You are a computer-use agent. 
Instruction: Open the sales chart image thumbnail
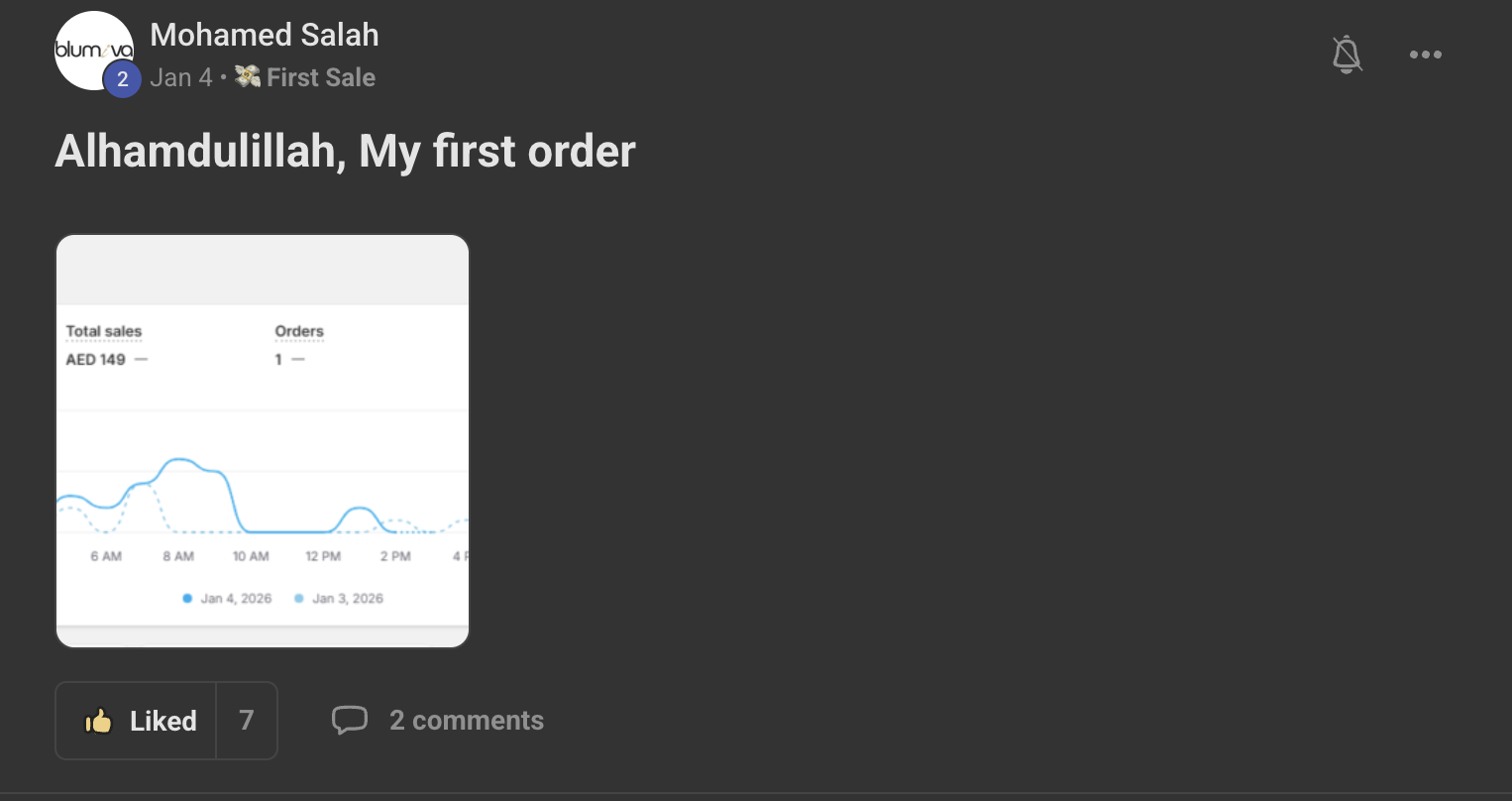click(x=262, y=441)
